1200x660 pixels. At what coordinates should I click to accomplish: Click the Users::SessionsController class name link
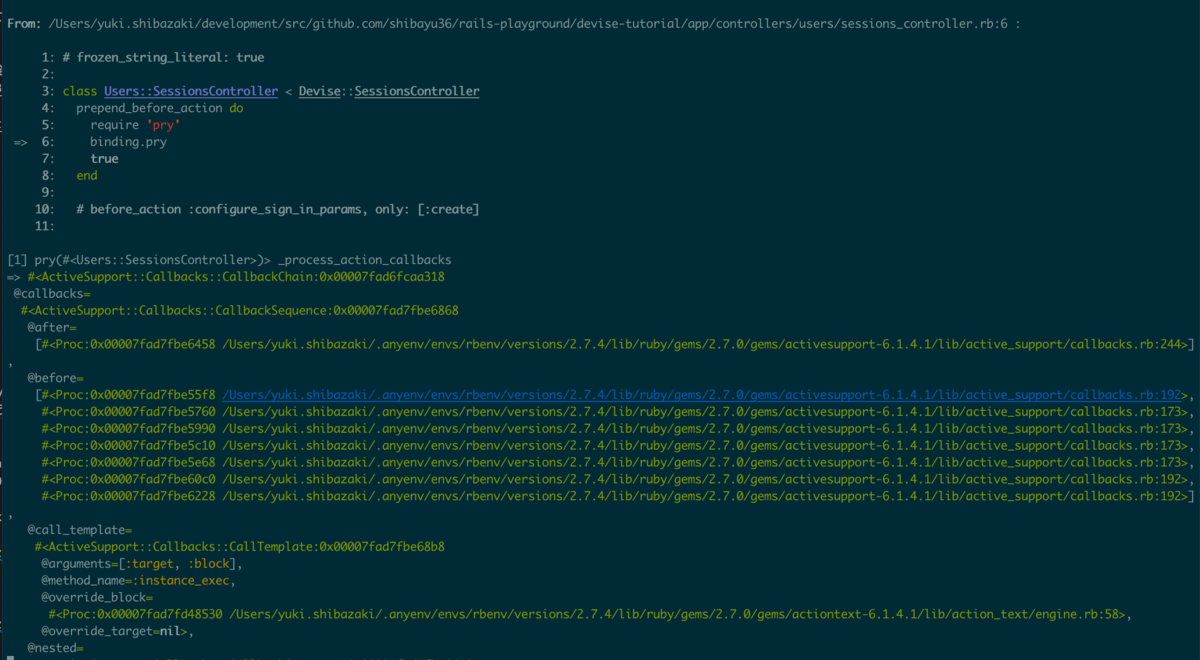pos(191,91)
